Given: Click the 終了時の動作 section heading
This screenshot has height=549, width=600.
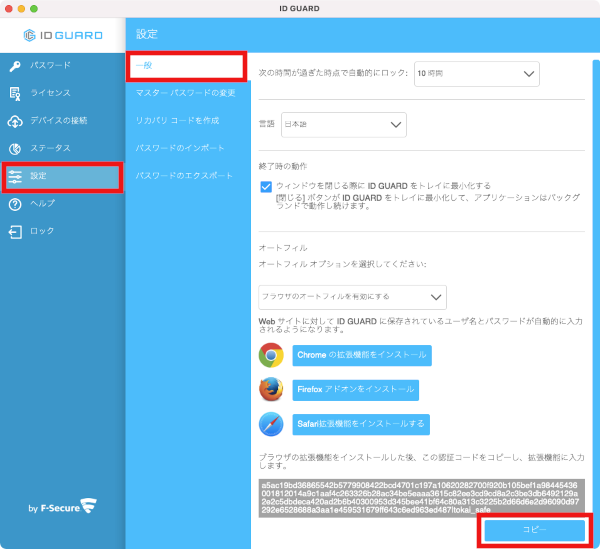Looking at the screenshot, I should click(x=283, y=166).
